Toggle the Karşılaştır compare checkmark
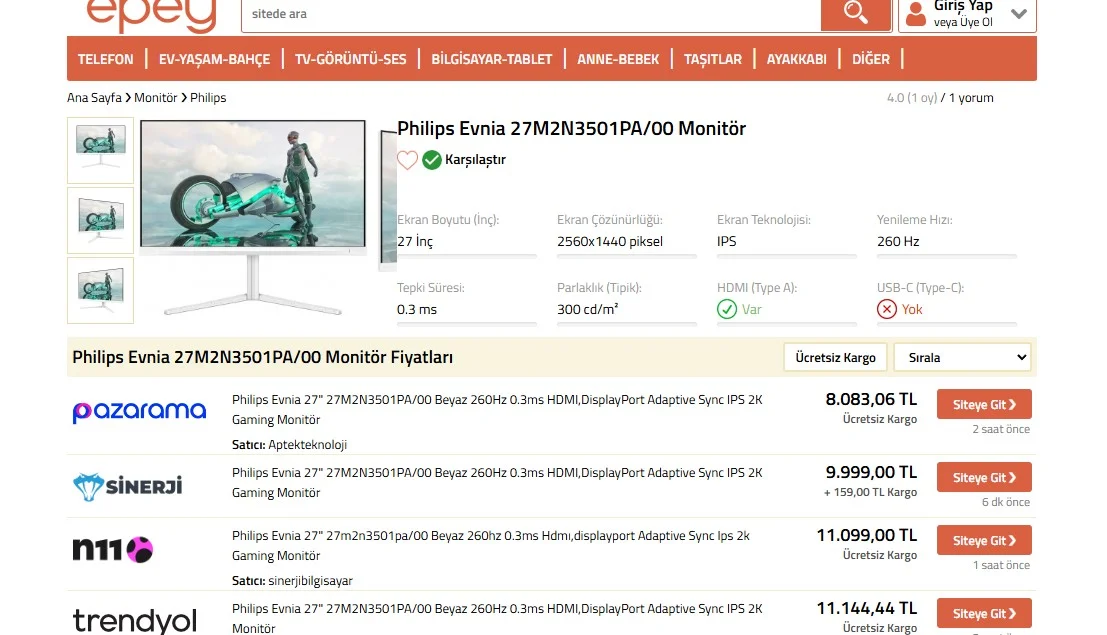Screen dimensions: 1107x635 point(431,160)
